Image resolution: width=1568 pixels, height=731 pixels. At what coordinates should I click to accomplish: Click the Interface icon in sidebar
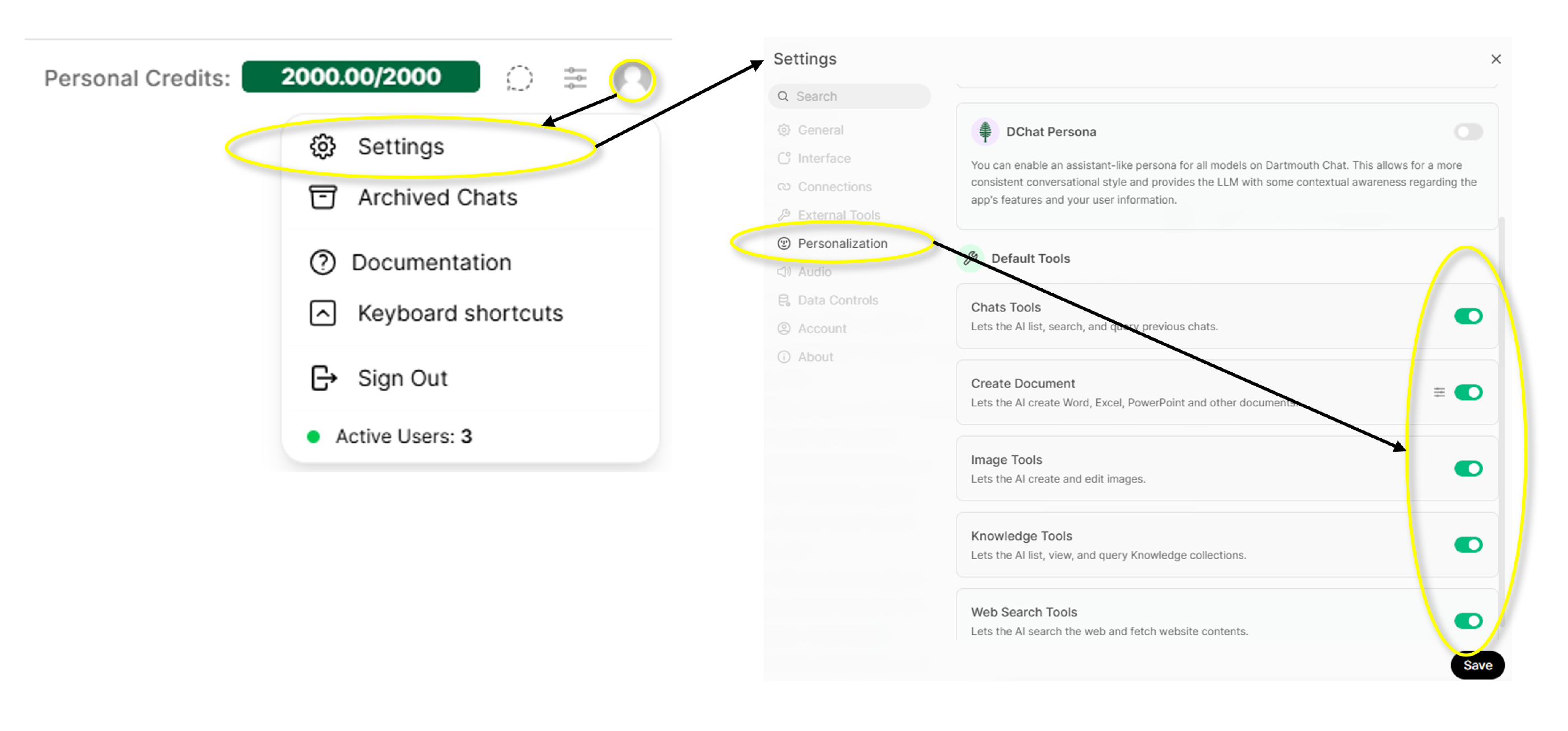(x=784, y=158)
